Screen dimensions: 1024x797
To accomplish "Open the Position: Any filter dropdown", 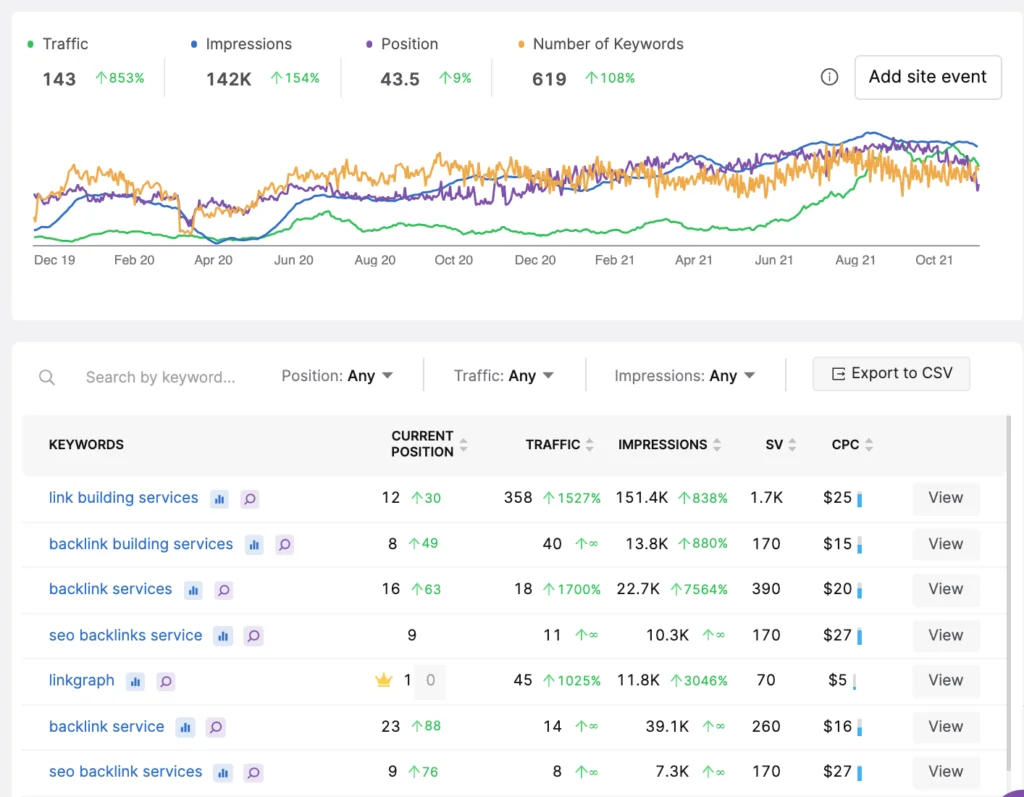I will 337,376.
